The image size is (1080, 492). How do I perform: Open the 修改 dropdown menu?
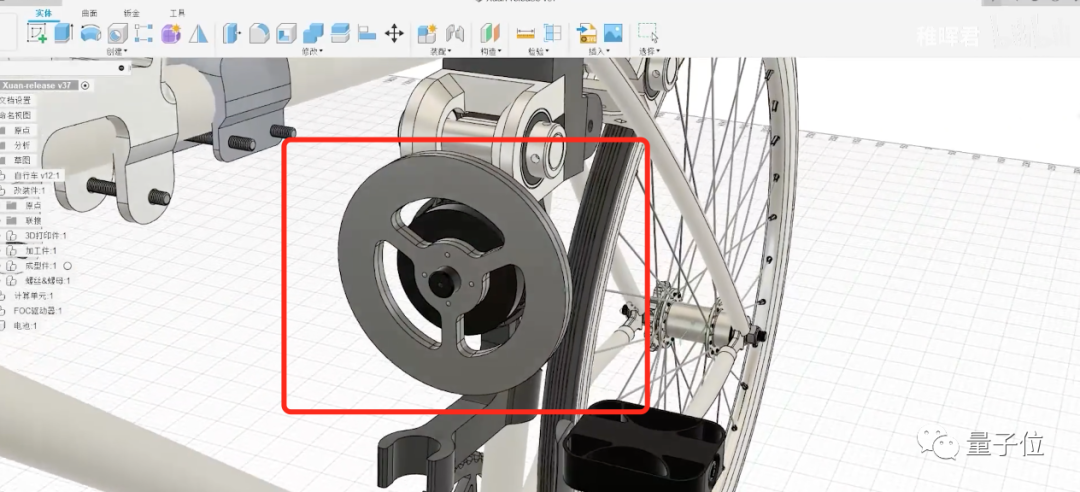313,52
